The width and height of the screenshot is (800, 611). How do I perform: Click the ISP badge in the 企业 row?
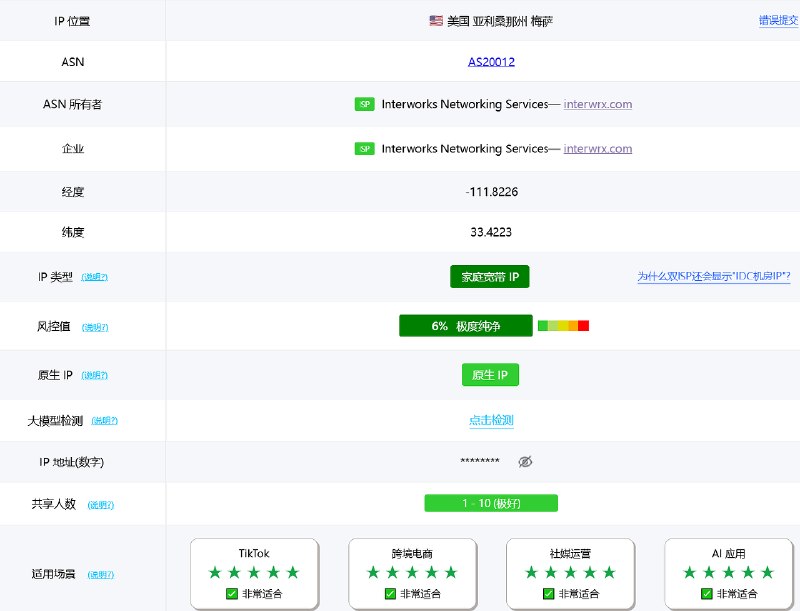point(365,148)
